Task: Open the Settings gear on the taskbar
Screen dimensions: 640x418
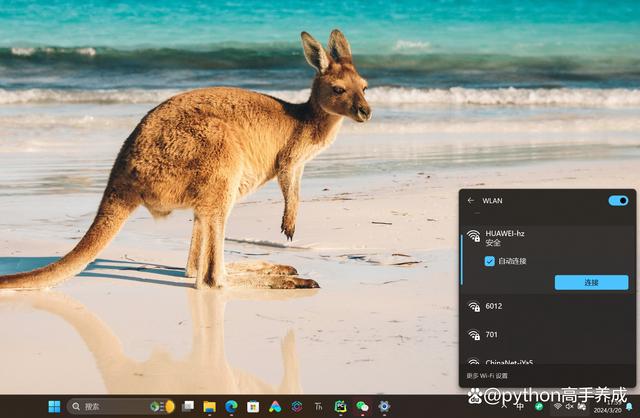Action: (384, 407)
